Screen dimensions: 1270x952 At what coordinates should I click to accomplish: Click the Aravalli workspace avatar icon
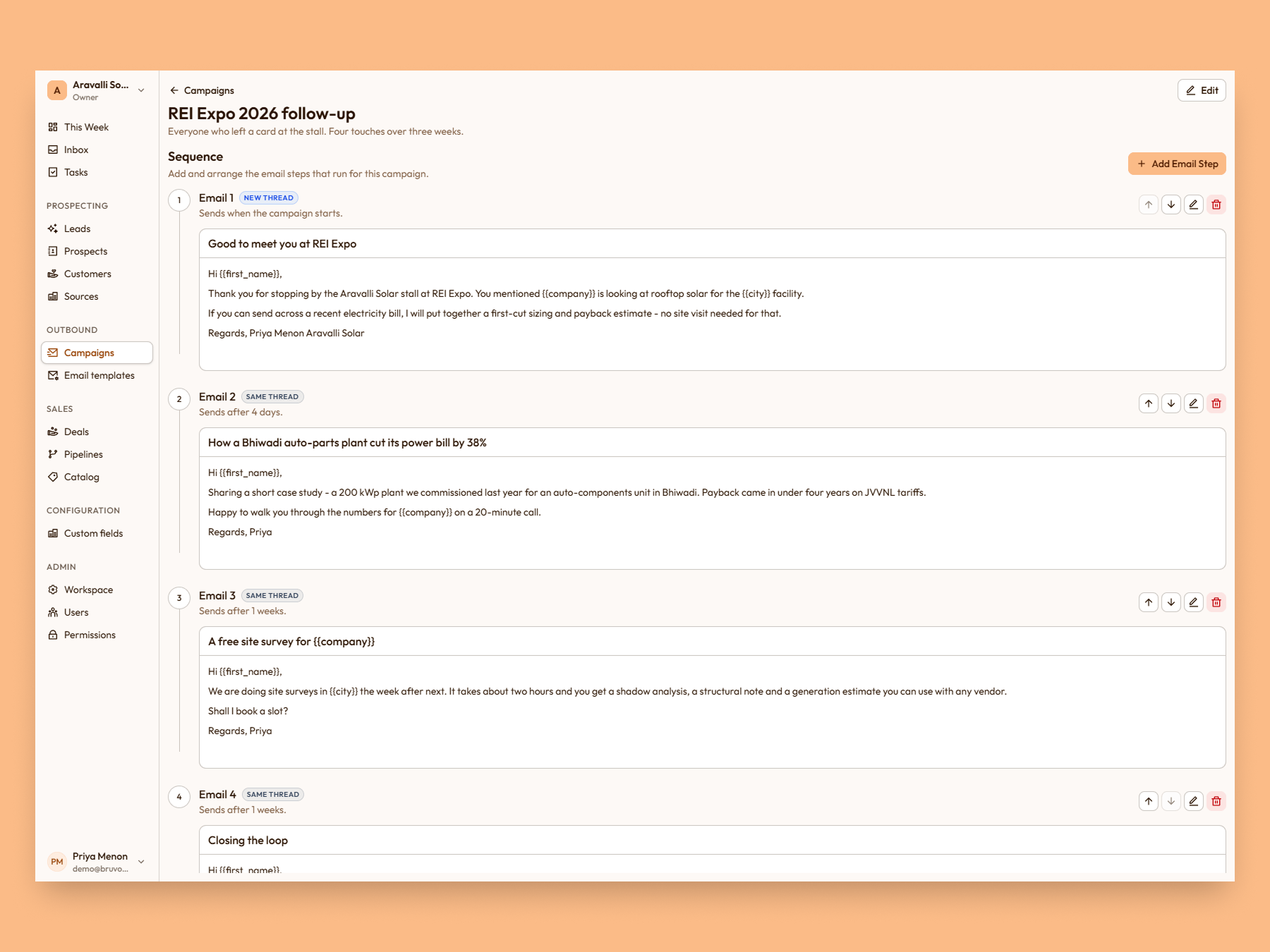point(57,90)
